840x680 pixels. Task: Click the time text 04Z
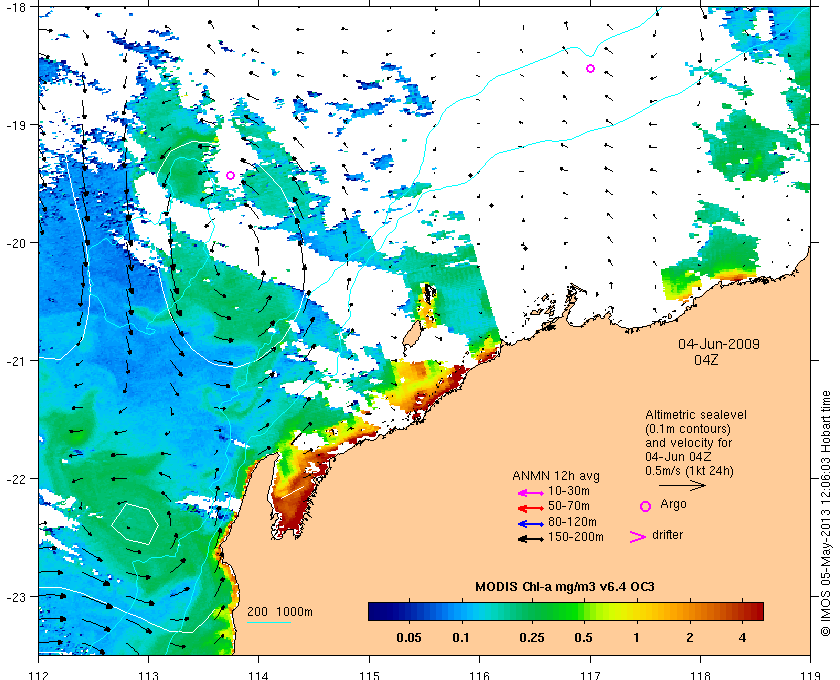(706, 360)
